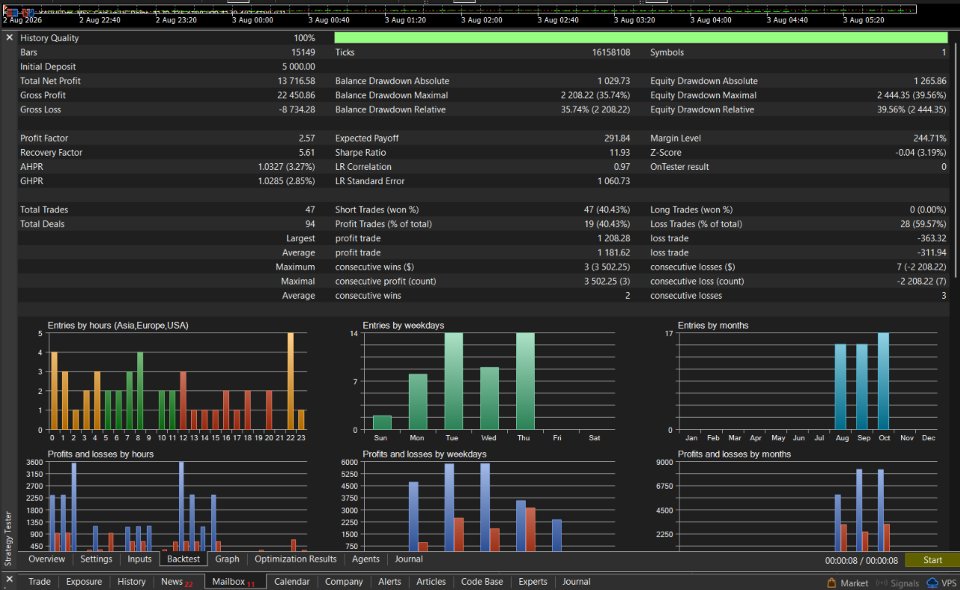Select the Profit Factor value 2.57
Image resolution: width=960 pixels, height=590 pixels.
(x=307, y=138)
